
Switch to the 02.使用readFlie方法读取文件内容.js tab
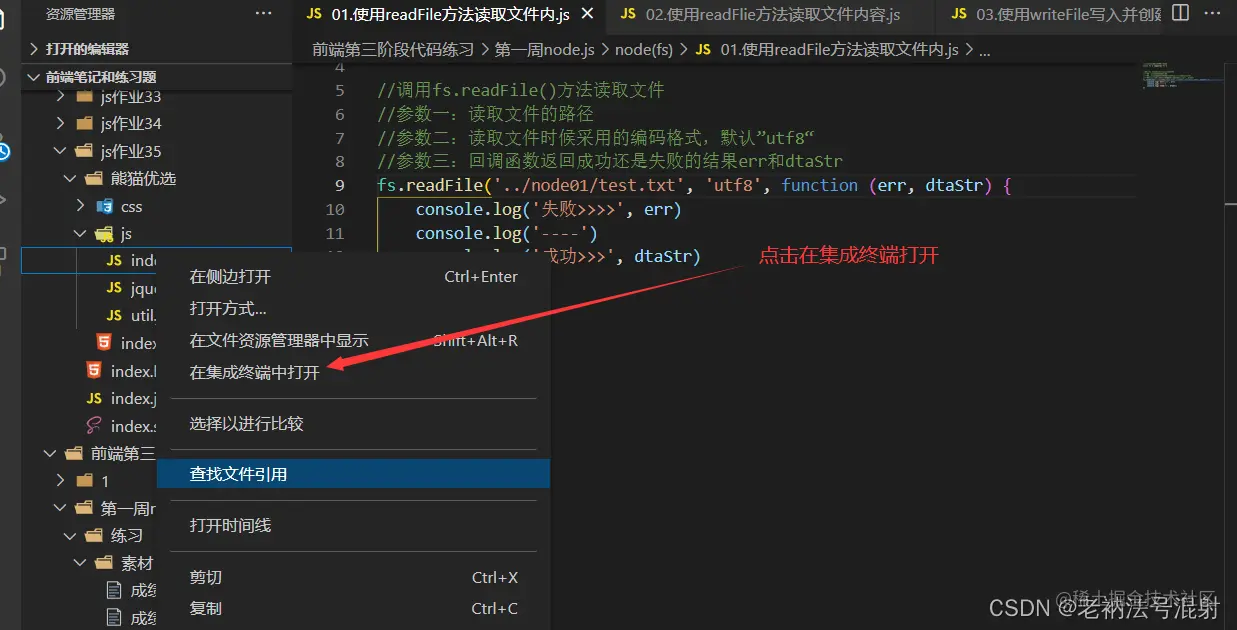click(770, 14)
